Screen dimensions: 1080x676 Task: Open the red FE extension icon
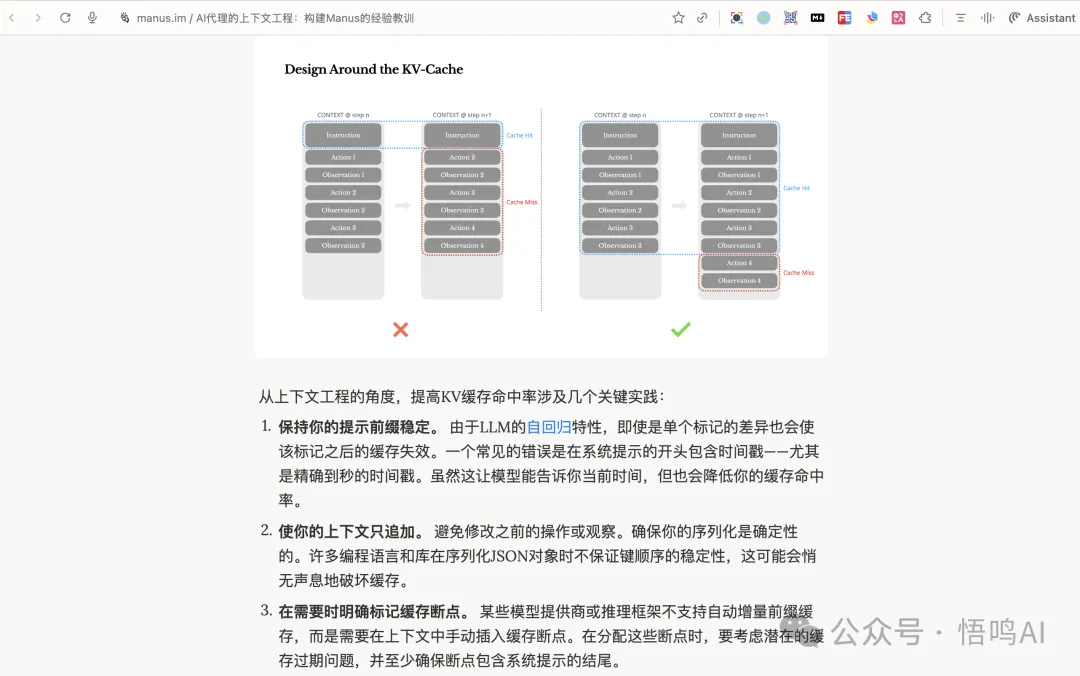844,18
